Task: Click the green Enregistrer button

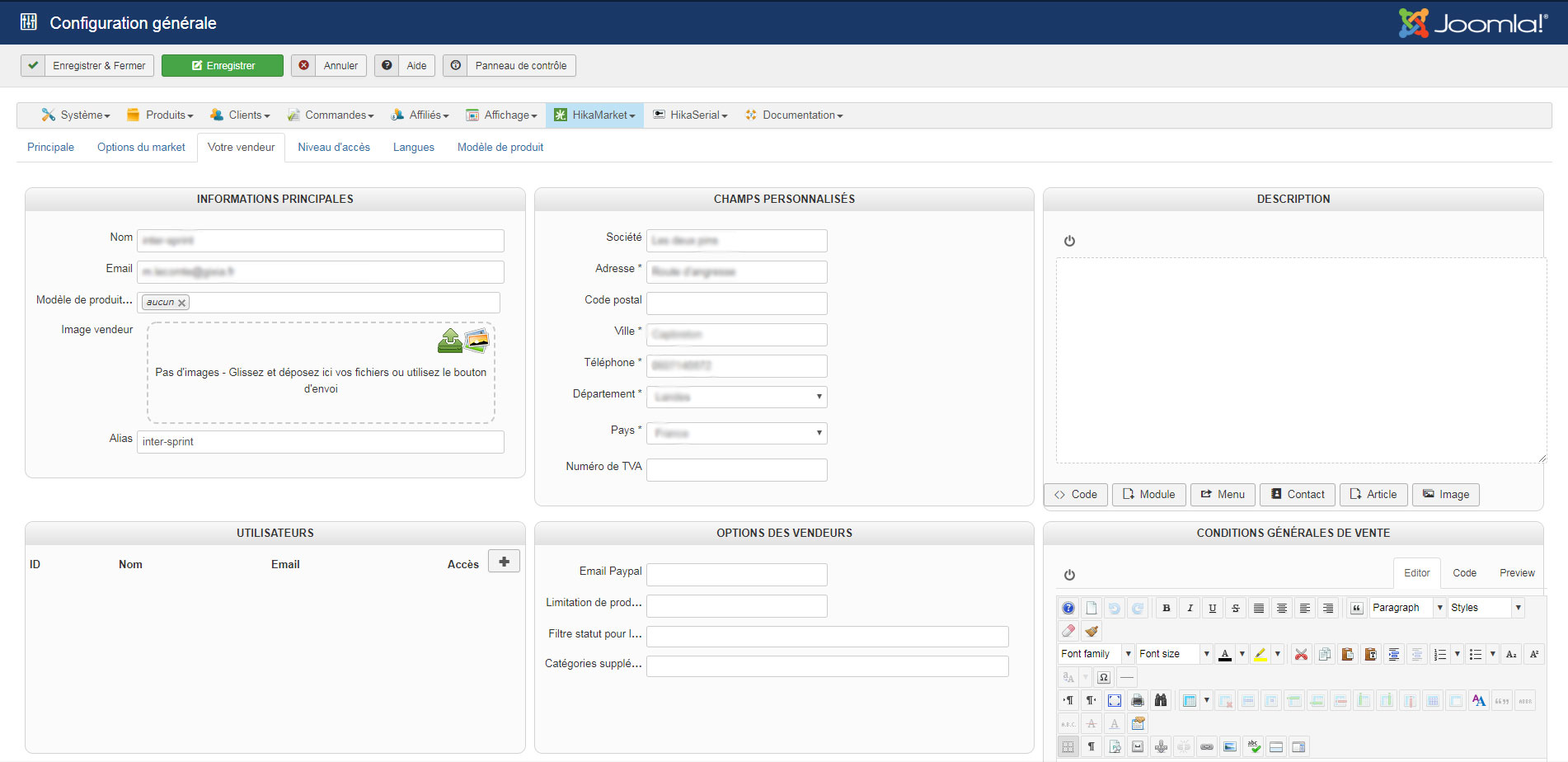Action: pyautogui.click(x=223, y=66)
